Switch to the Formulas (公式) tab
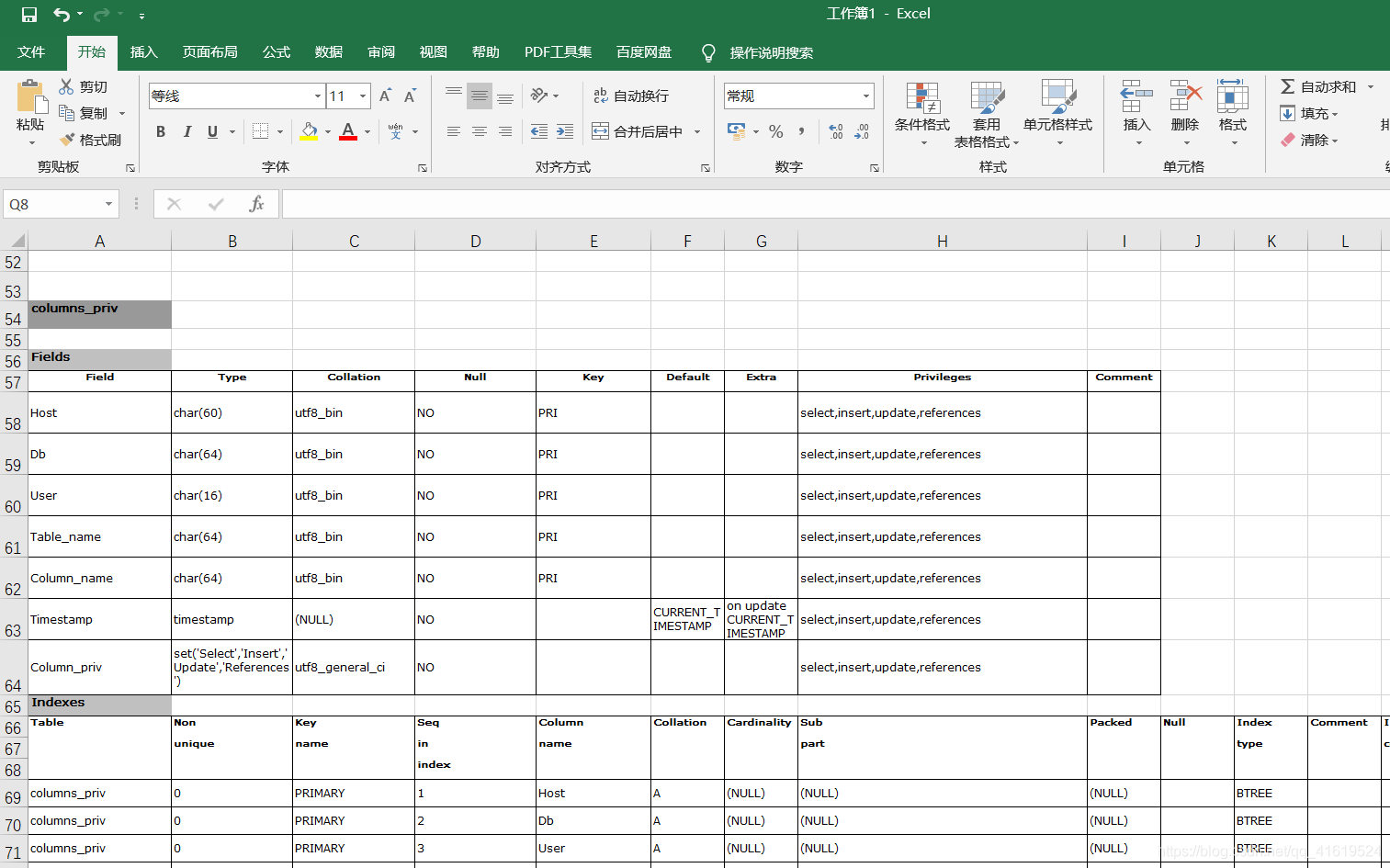The width and height of the screenshot is (1390, 868). 277,52
